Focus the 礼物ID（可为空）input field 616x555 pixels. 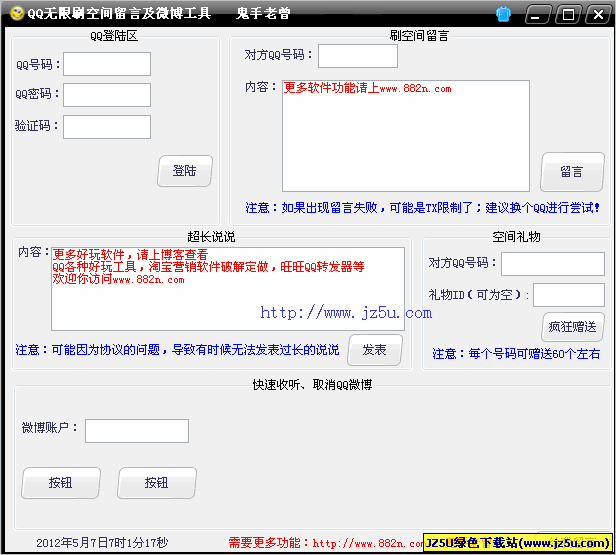coord(568,295)
